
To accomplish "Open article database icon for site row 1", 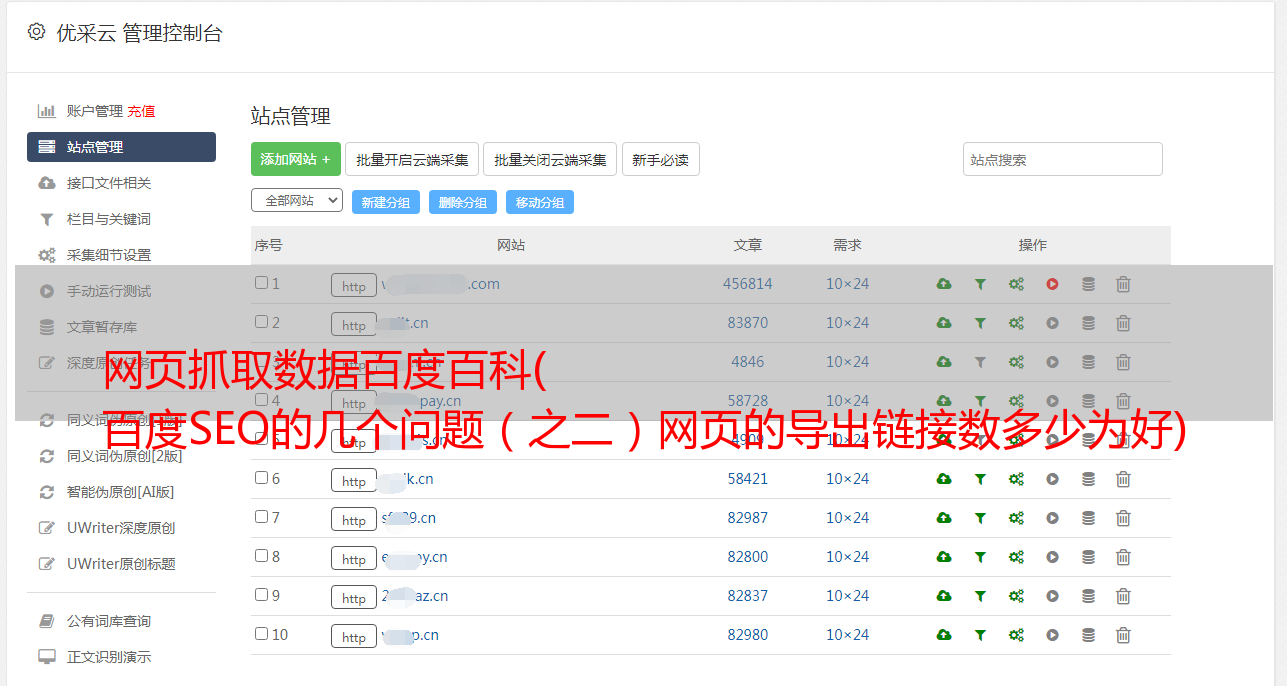I will 1088,284.
